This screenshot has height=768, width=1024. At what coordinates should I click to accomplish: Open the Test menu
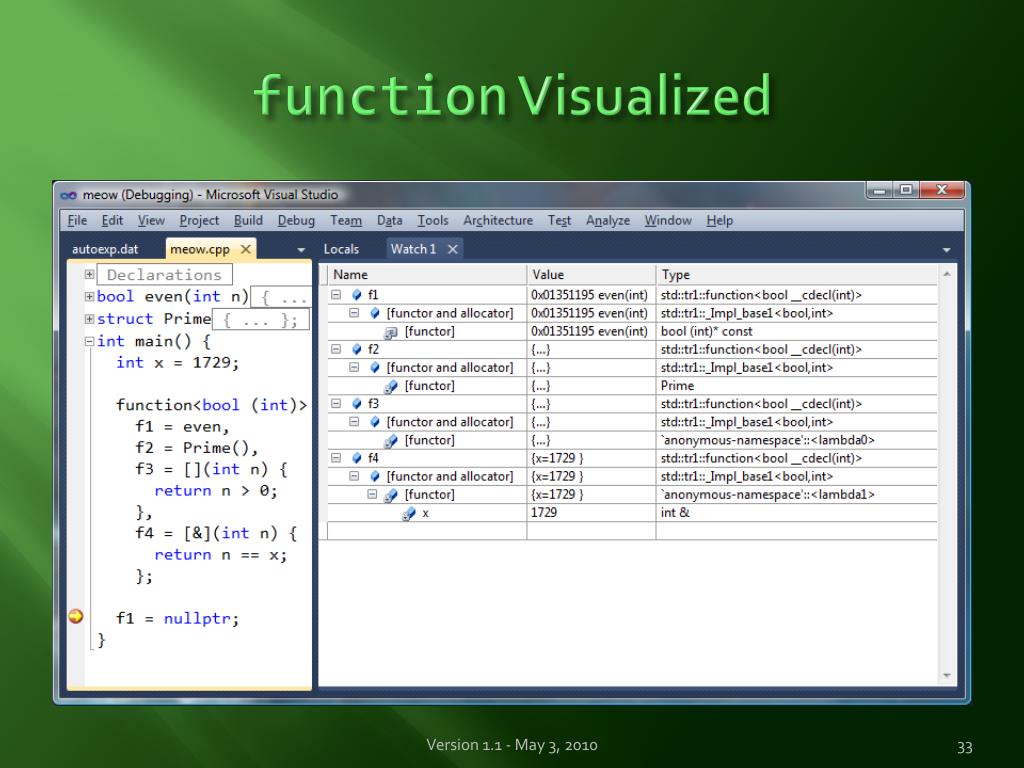tap(559, 221)
